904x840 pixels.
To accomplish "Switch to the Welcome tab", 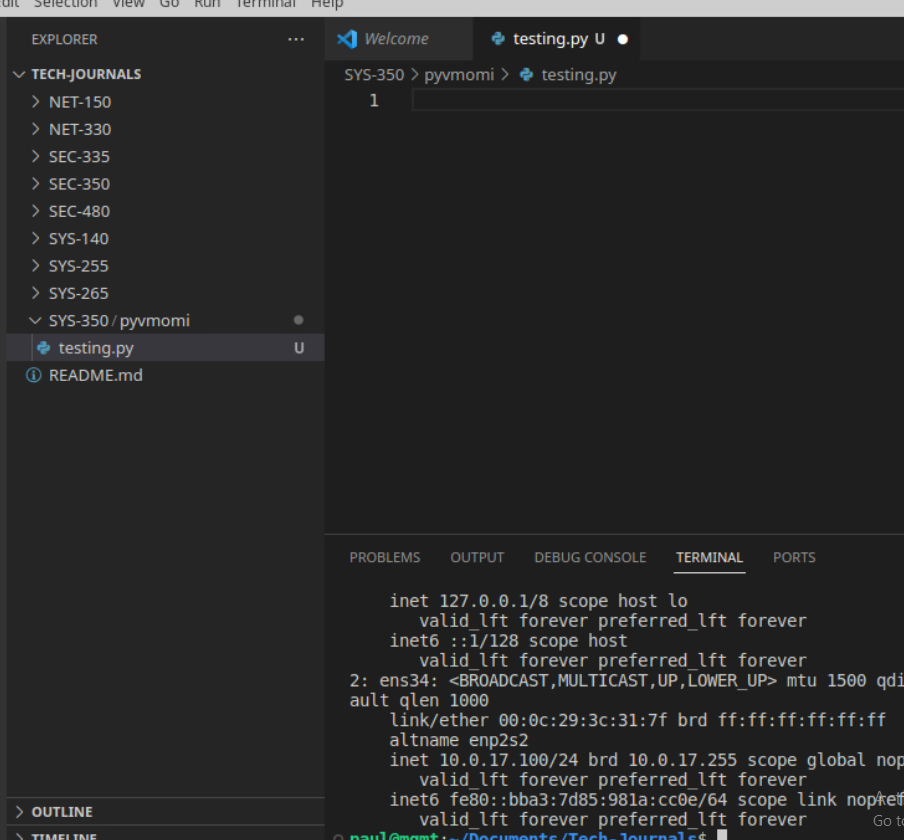I will [396, 39].
